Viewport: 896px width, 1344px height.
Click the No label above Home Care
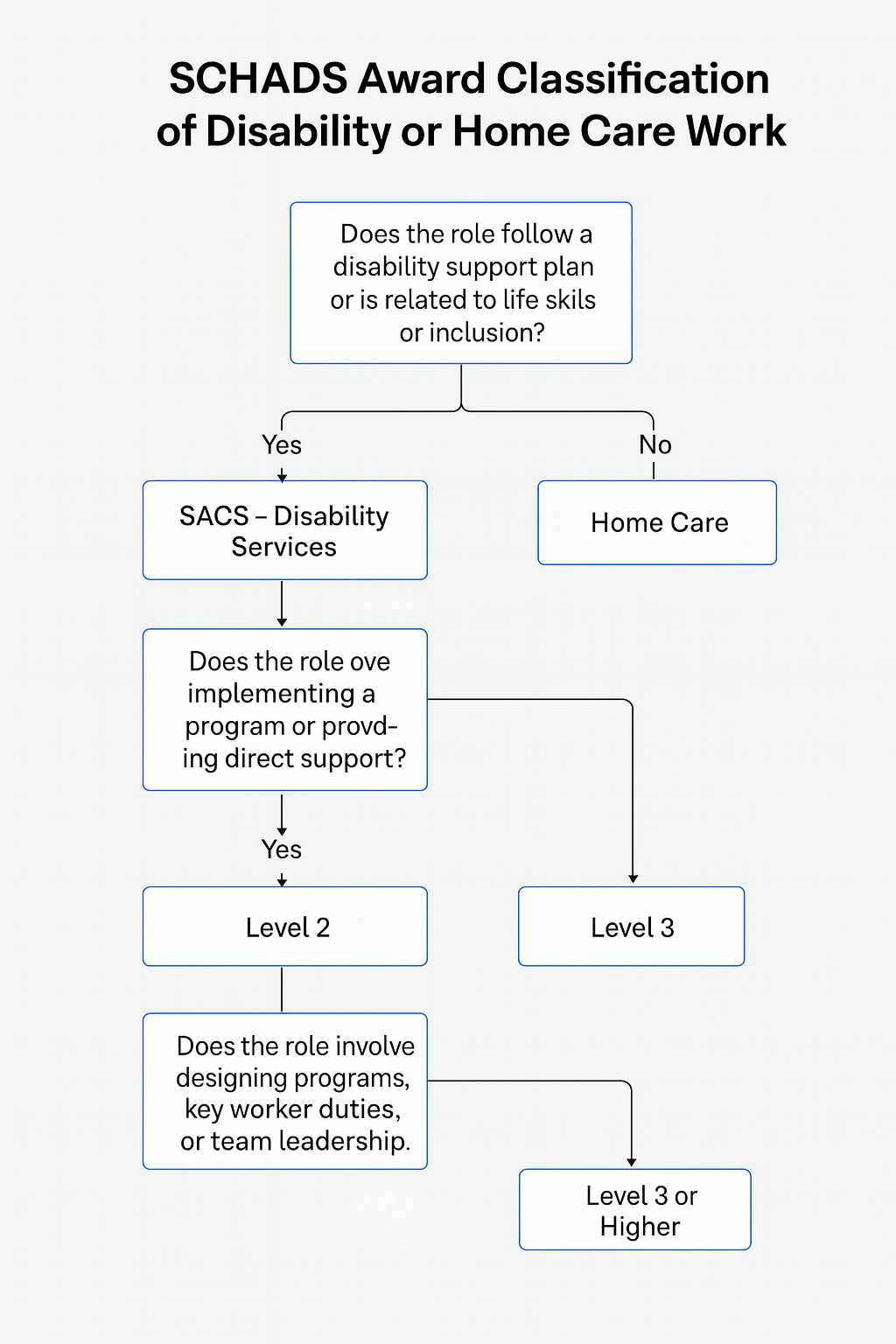point(654,444)
